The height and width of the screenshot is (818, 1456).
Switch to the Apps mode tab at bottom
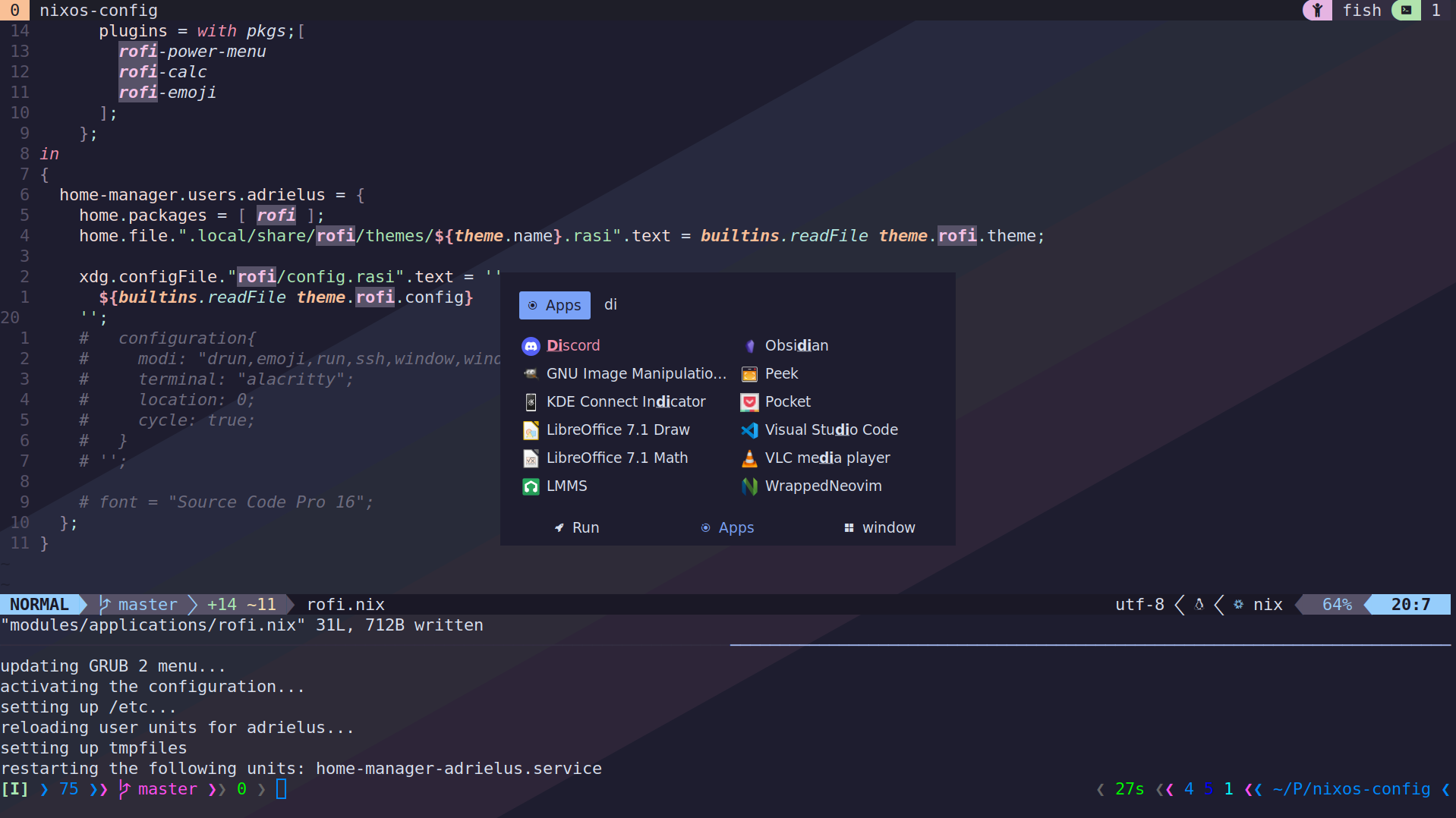727,527
